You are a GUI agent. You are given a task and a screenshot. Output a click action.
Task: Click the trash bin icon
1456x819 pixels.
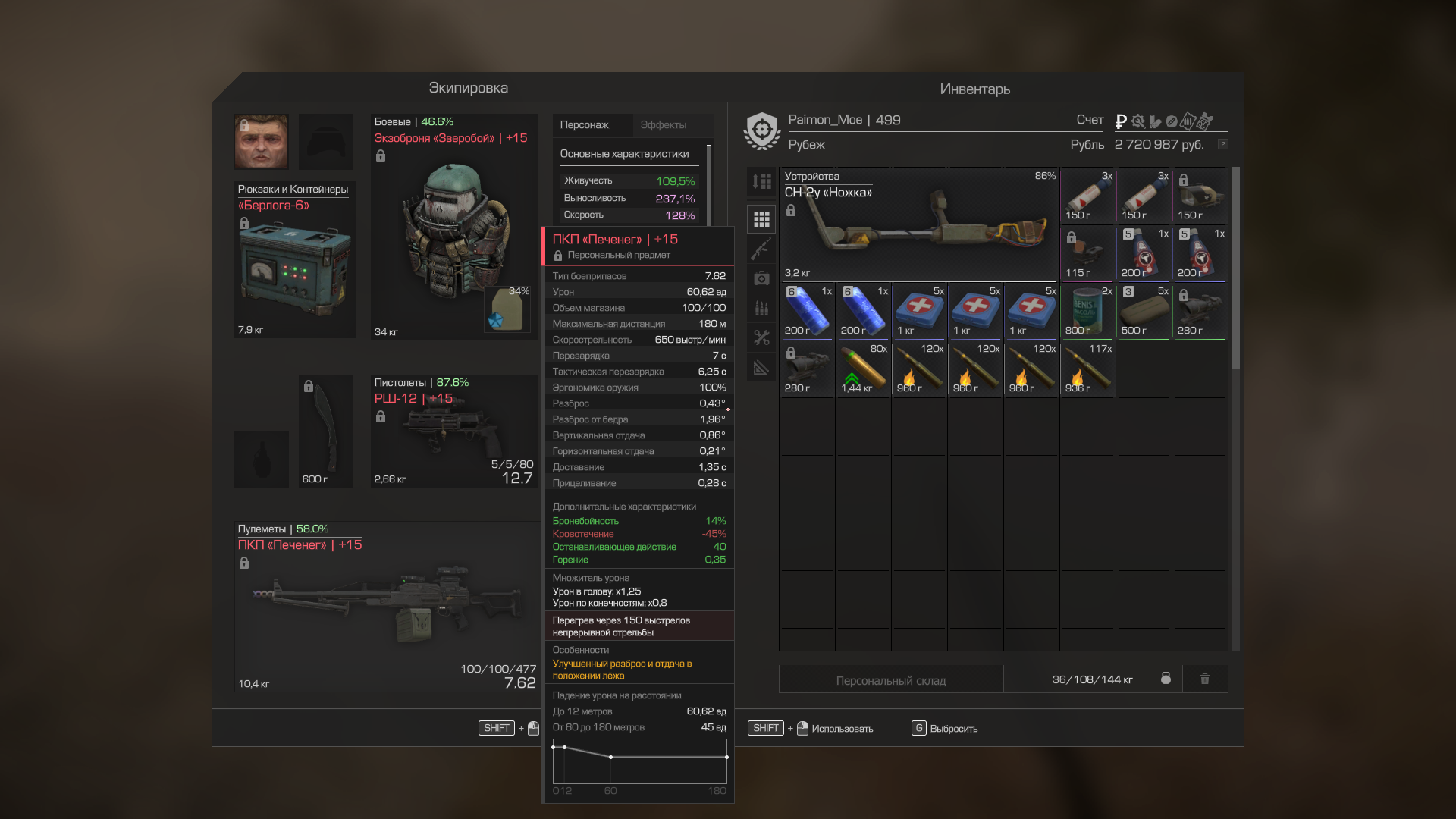[1204, 679]
